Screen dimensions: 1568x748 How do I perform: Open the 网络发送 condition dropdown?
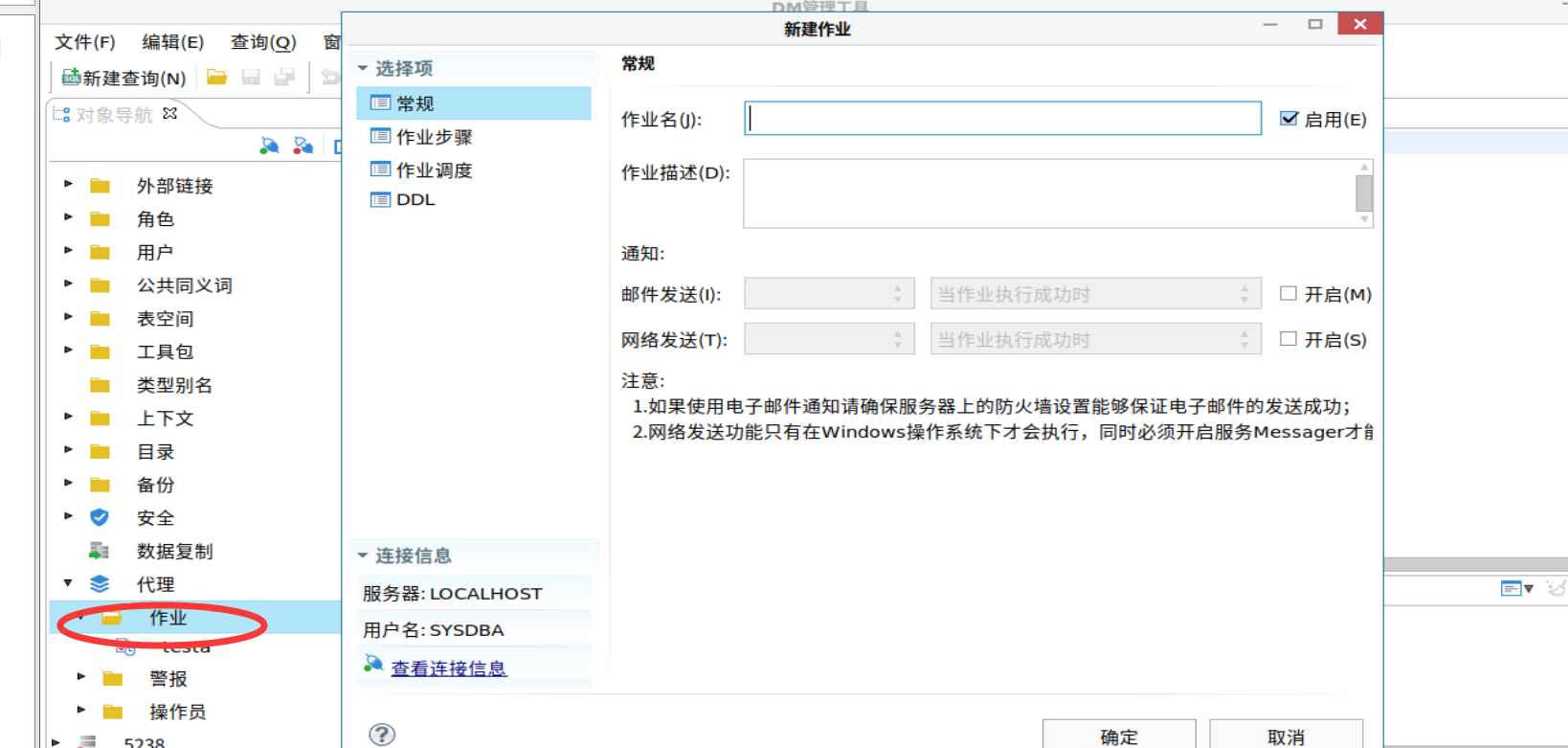pyautogui.click(x=1095, y=338)
